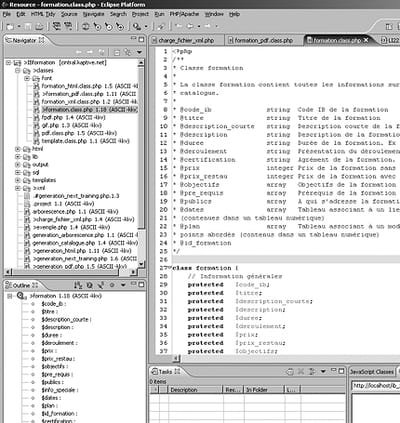Screen dimensions: 400x423
Task: Click the Description column header in Tasks
Action: [195, 389]
